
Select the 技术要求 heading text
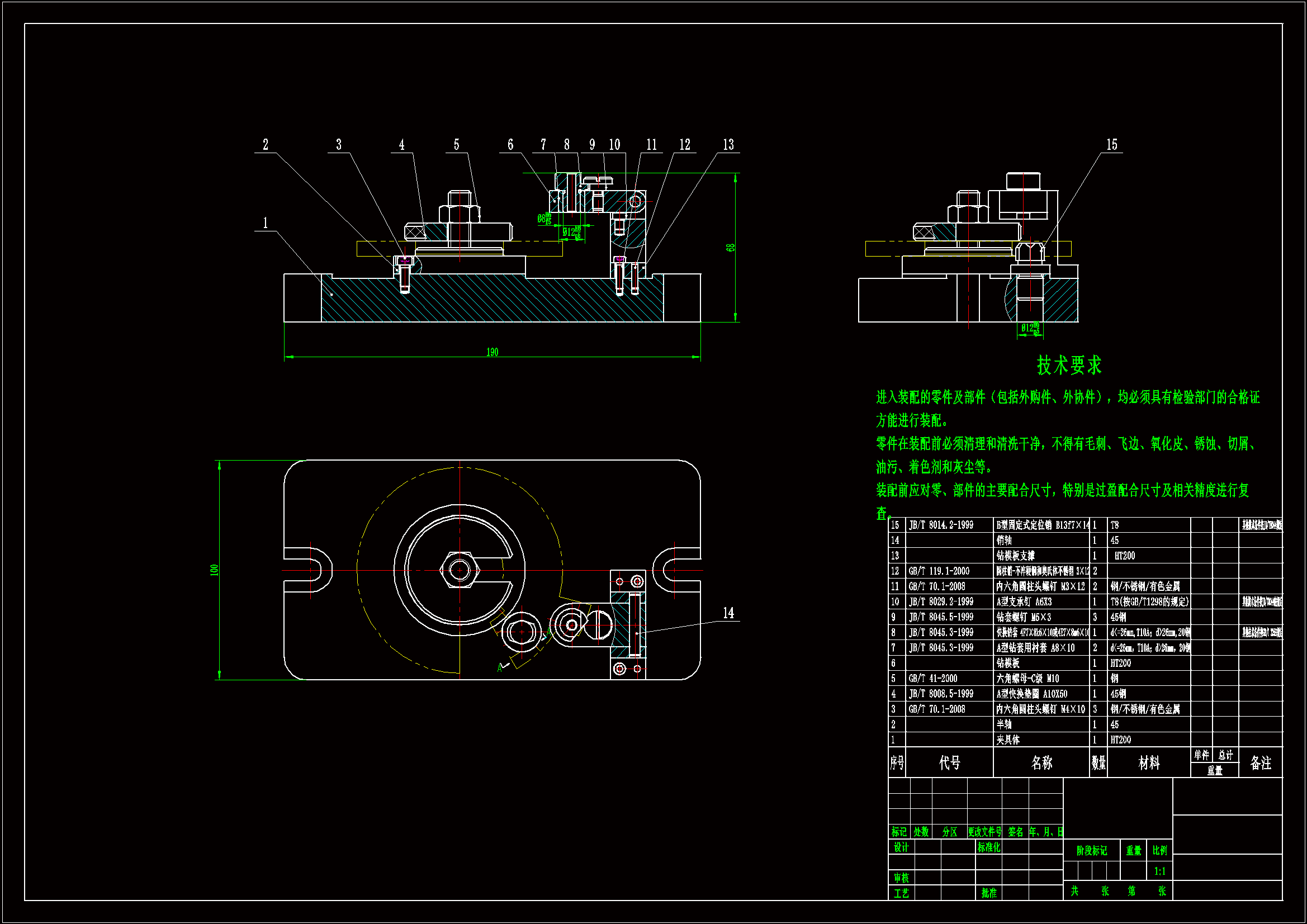1068,366
